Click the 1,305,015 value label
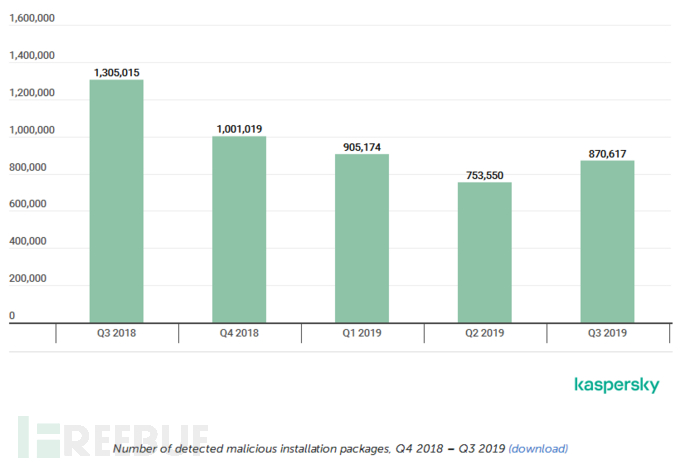 (x=117, y=72)
